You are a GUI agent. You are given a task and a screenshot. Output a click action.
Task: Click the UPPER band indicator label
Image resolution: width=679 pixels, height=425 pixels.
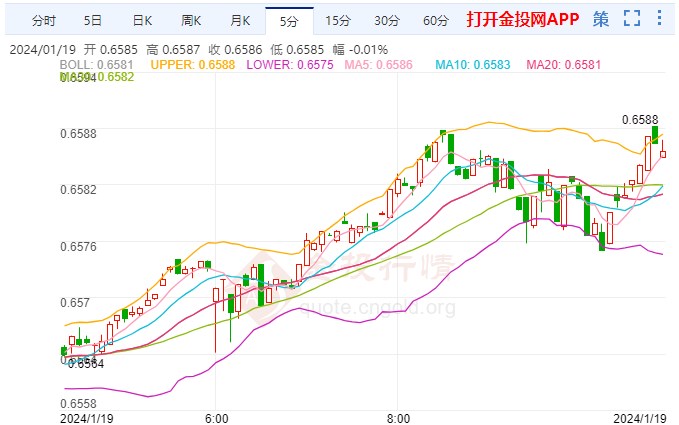[193, 65]
